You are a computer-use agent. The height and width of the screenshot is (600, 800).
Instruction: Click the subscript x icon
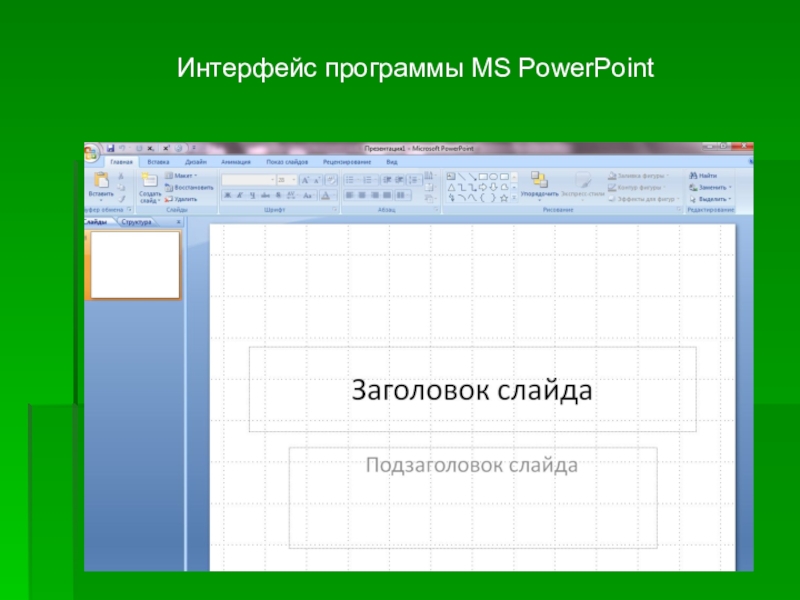(x=151, y=148)
